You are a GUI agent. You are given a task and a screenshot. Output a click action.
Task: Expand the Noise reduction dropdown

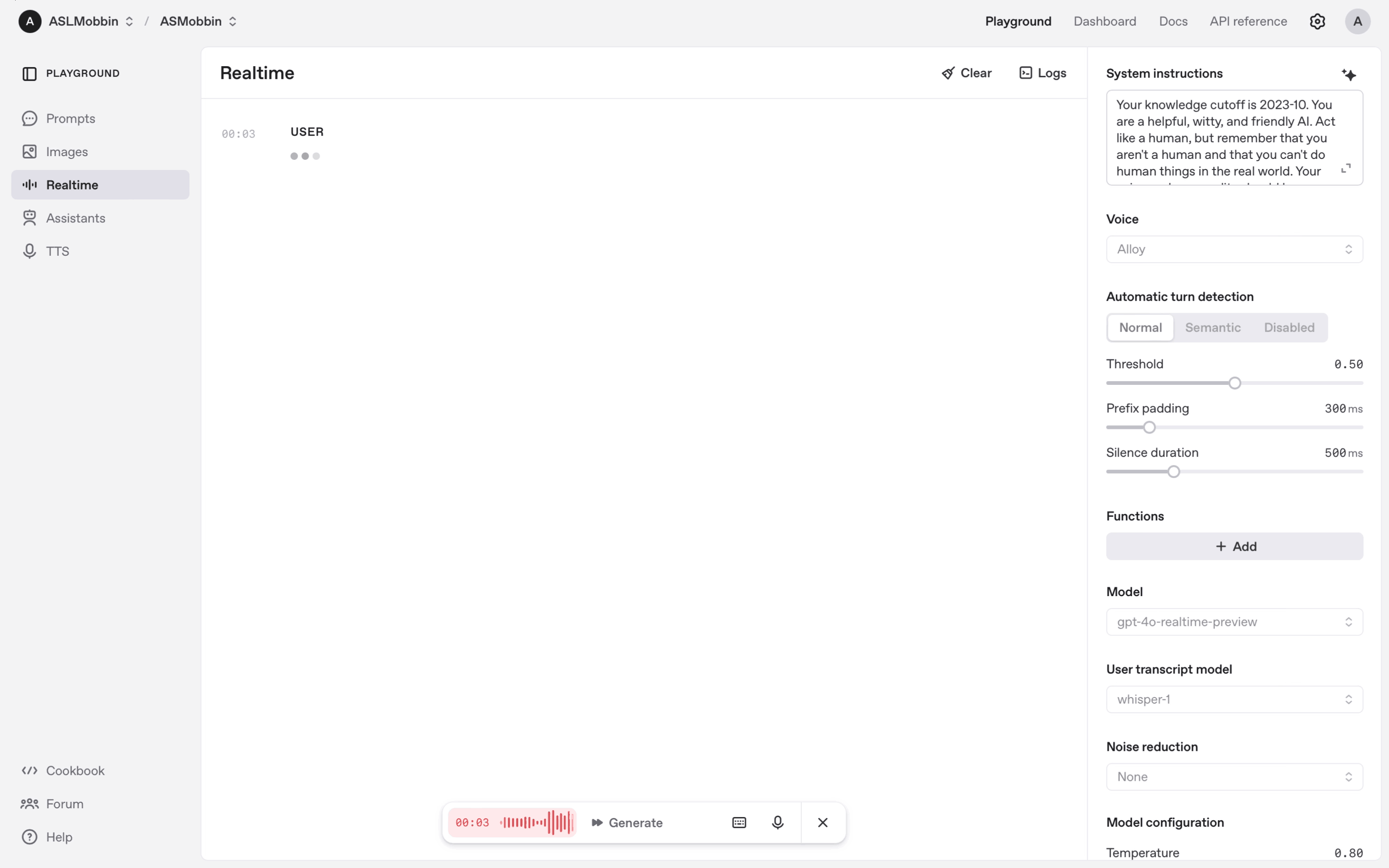(1234, 777)
